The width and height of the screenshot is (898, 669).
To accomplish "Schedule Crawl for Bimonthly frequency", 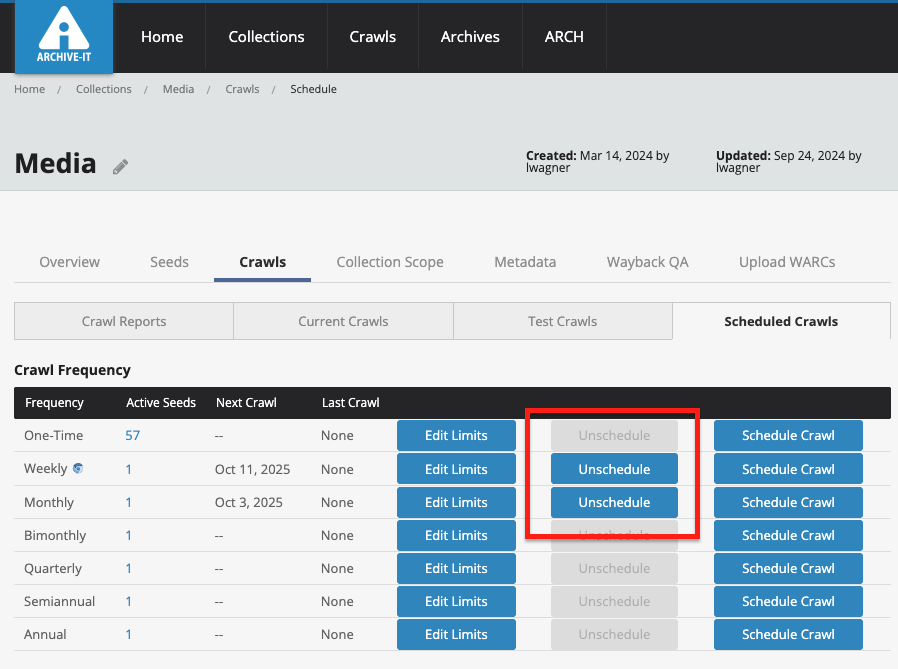I will tap(788, 536).
